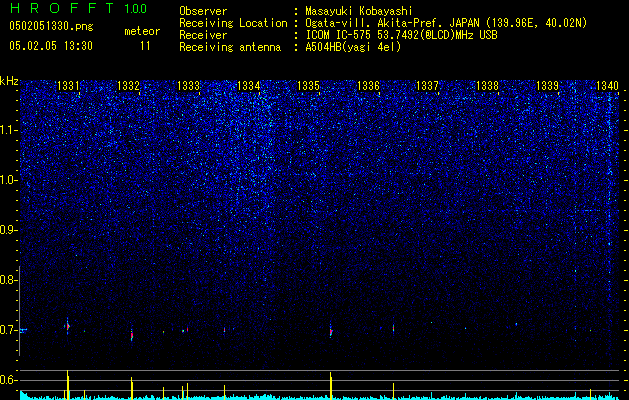The height and width of the screenshot is (400, 629).
Task: Click the A504HB(yagi 4el) antenna text
Action: [353, 47]
